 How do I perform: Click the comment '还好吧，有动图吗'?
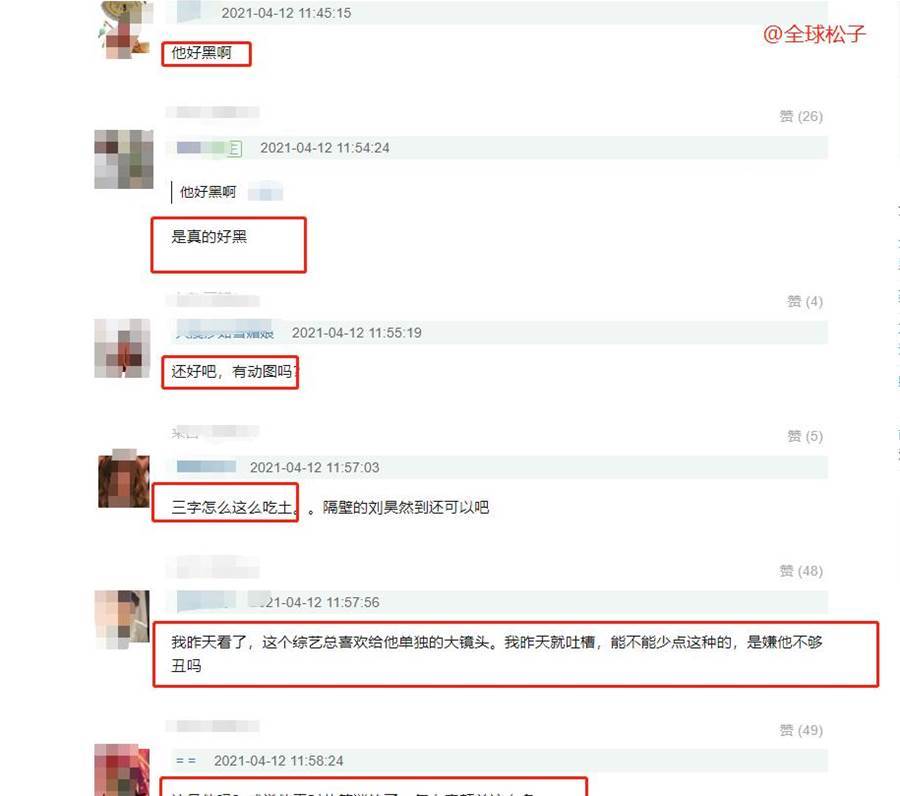tap(235, 372)
